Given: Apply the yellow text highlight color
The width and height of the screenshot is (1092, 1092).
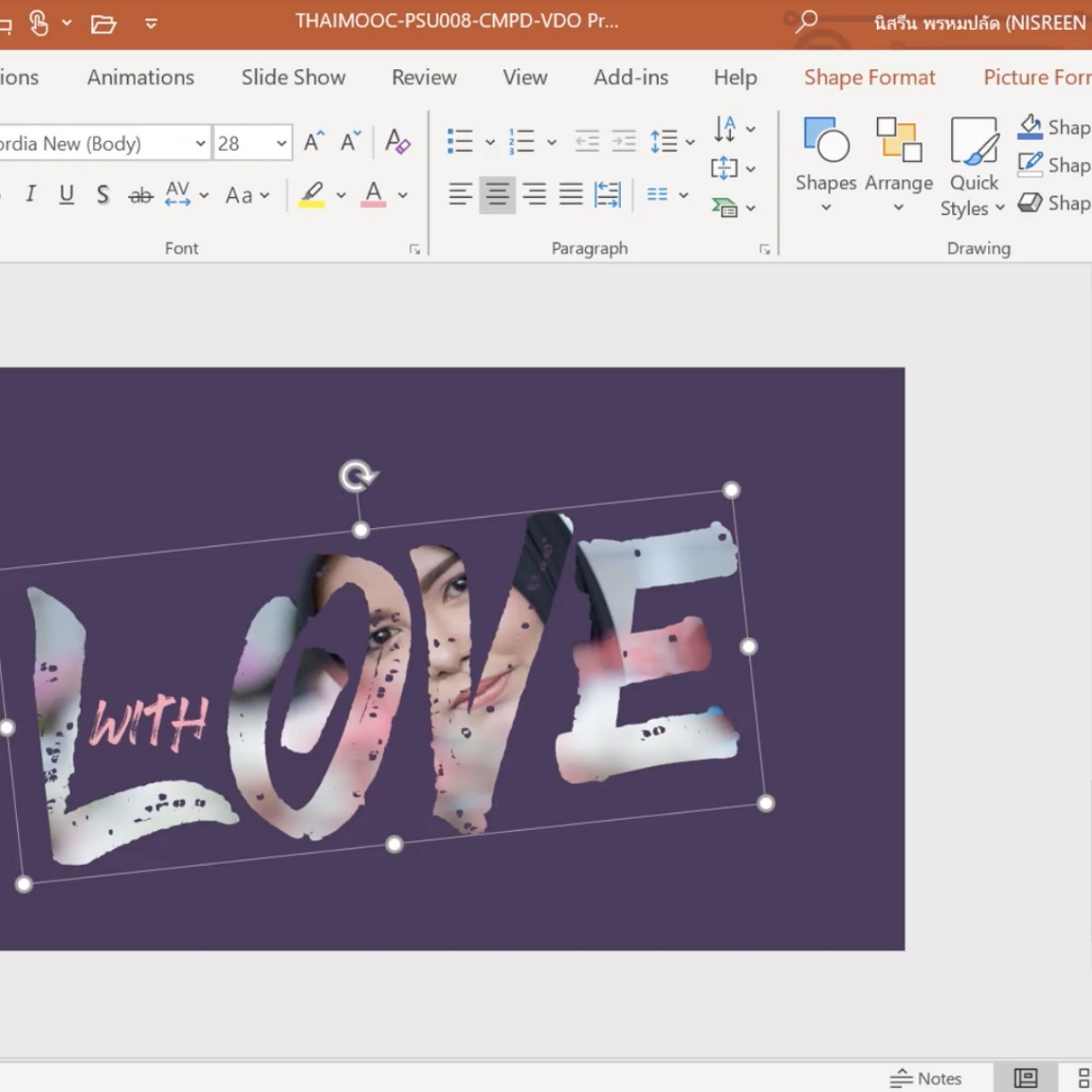Looking at the screenshot, I should [x=312, y=195].
